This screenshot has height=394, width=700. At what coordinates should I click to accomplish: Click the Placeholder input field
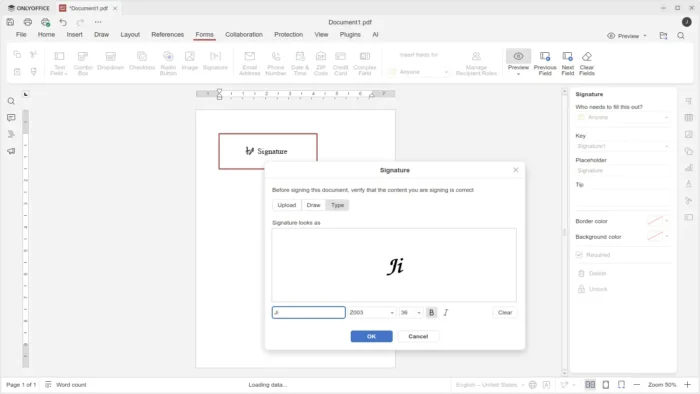point(623,170)
